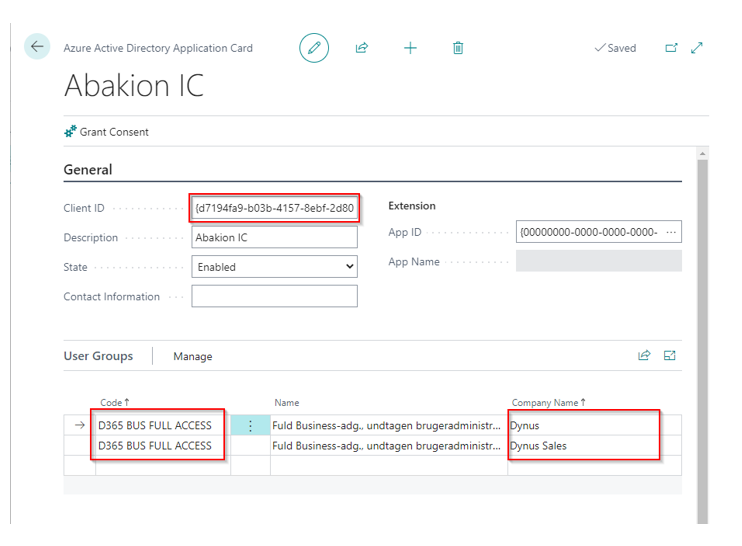This screenshot has width=742, height=546.
Task: Click the Description field with Abakion IC
Action: tap(274, 237)
